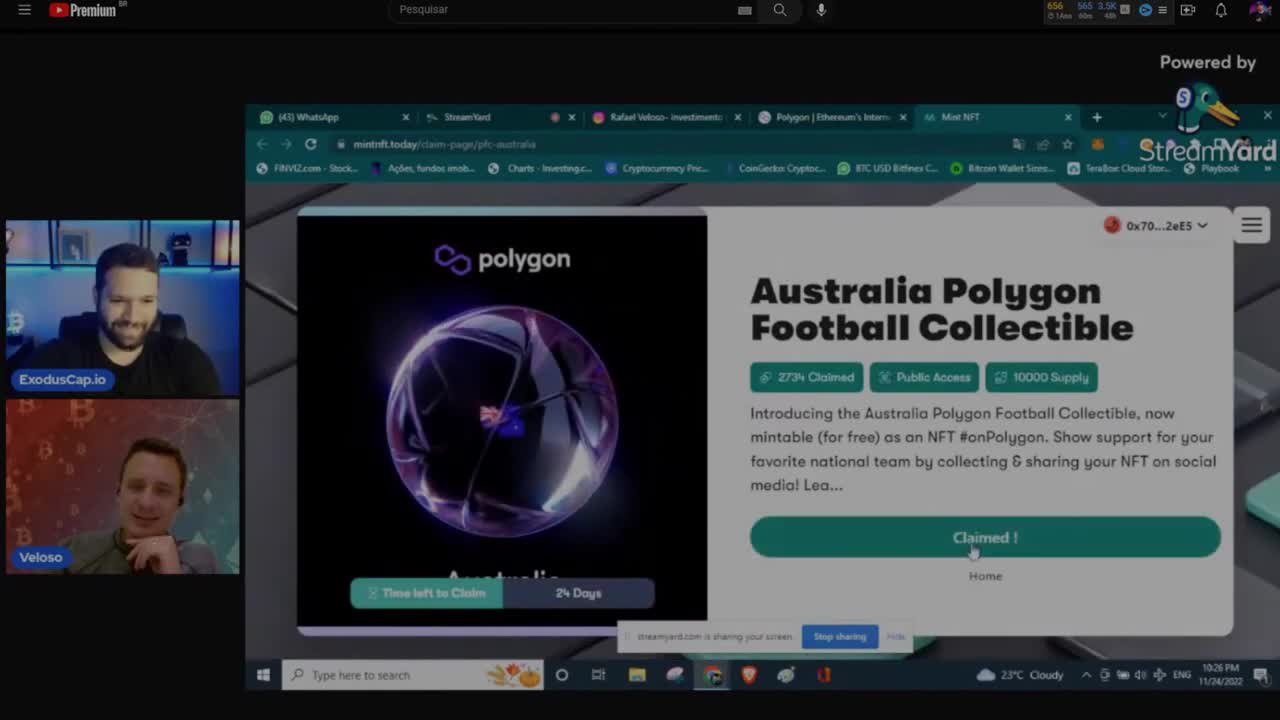1280x720 pixels.
Task: Open Charts Investing.com bookmark
Action: click(x=540, y=168)
